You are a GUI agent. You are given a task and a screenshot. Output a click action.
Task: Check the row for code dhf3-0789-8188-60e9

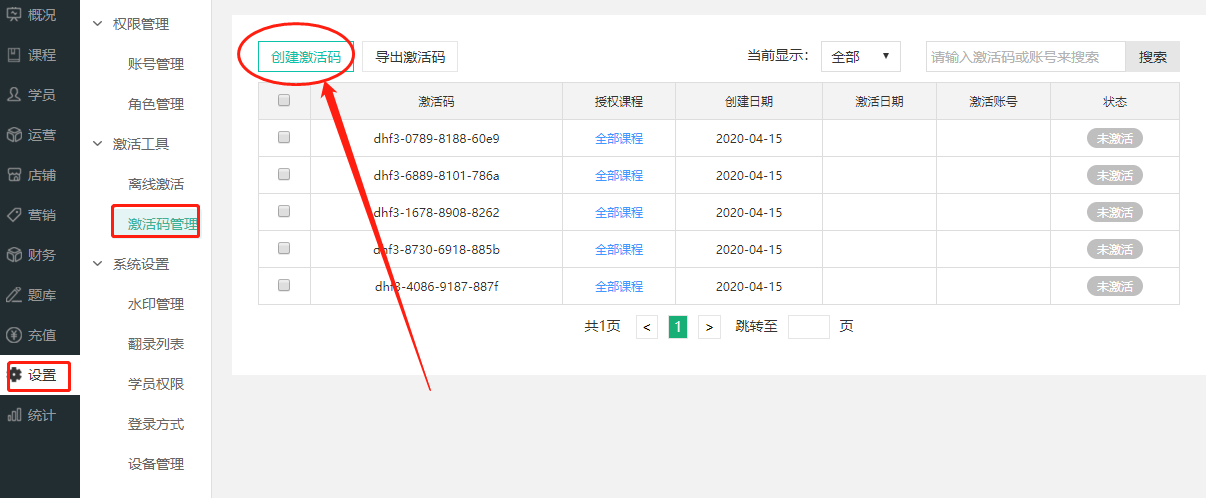point(284,138)
